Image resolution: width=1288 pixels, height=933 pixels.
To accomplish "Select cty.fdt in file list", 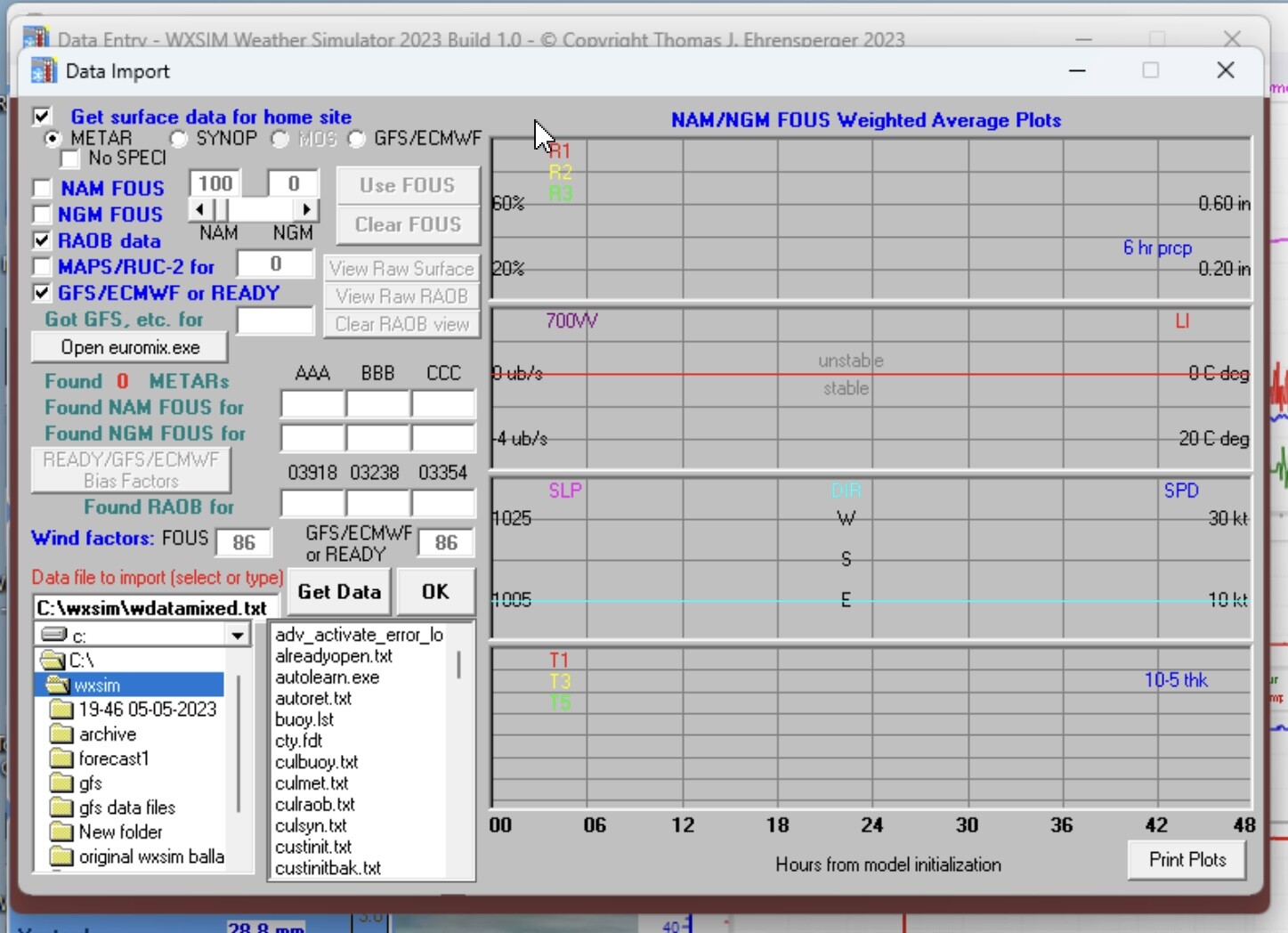I will (298, 741).
